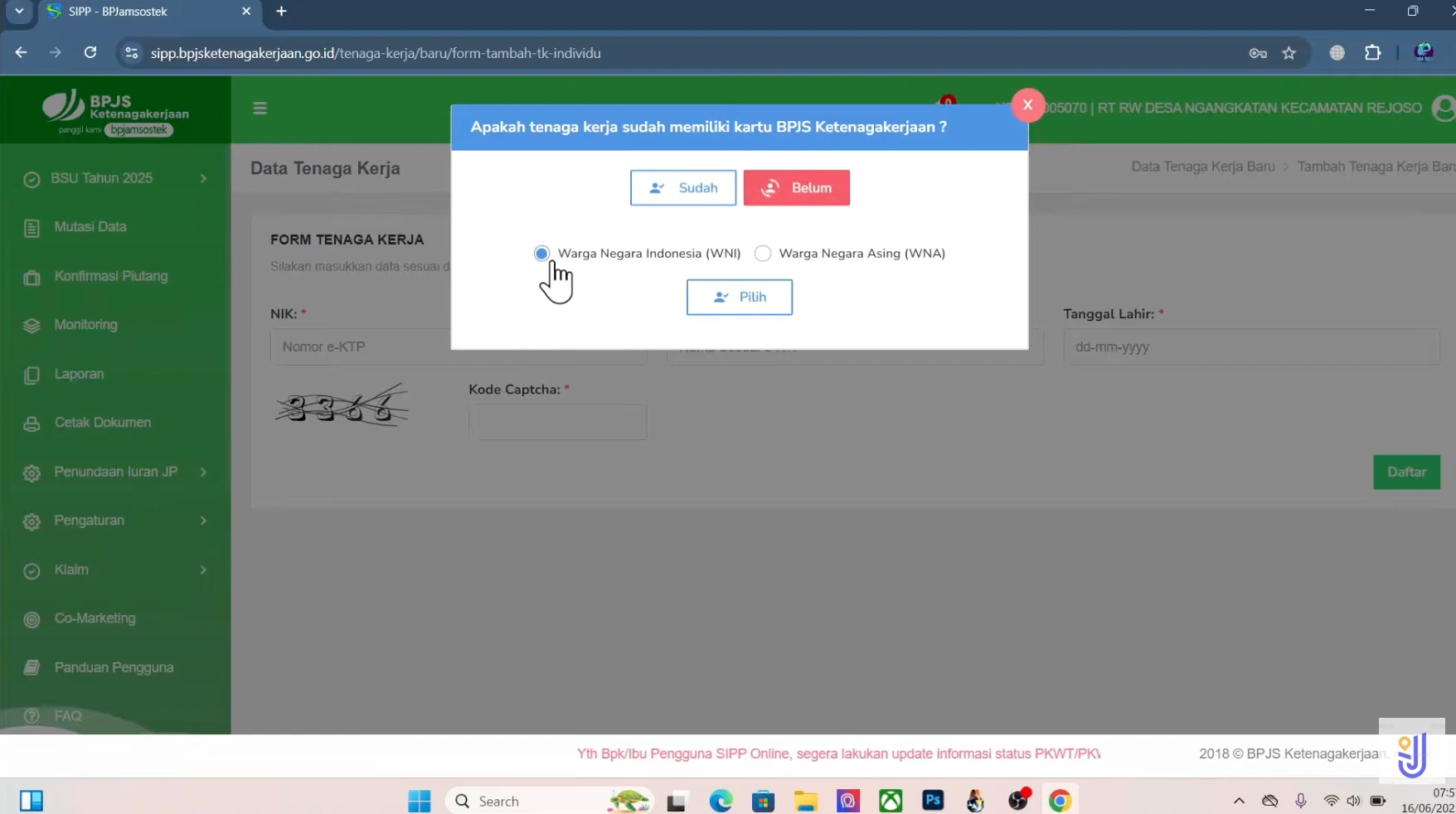Expand the Penundaan Iuran JP submenu
The image size is (1456, 814).
tap(115, 472)
